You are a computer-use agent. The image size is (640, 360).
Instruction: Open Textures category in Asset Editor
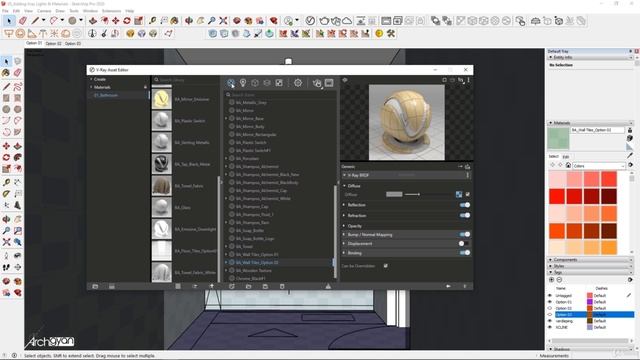click(x=279, y=83)
